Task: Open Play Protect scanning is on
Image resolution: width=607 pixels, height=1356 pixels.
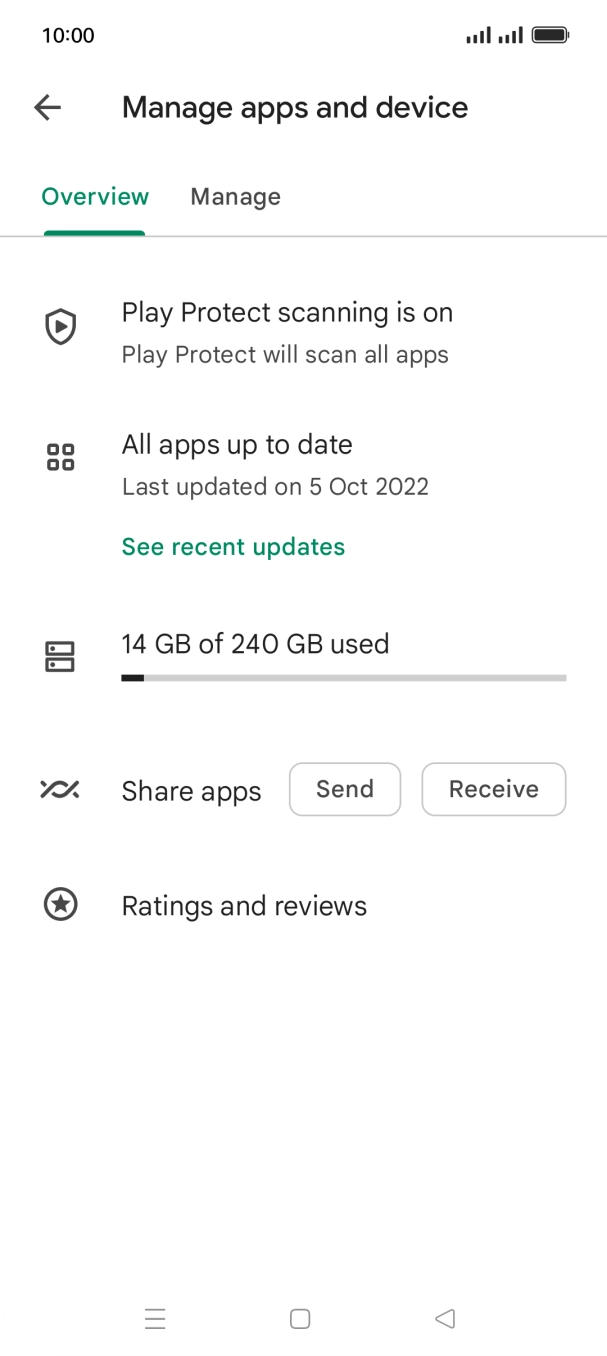Action: (x=287, y=313)
